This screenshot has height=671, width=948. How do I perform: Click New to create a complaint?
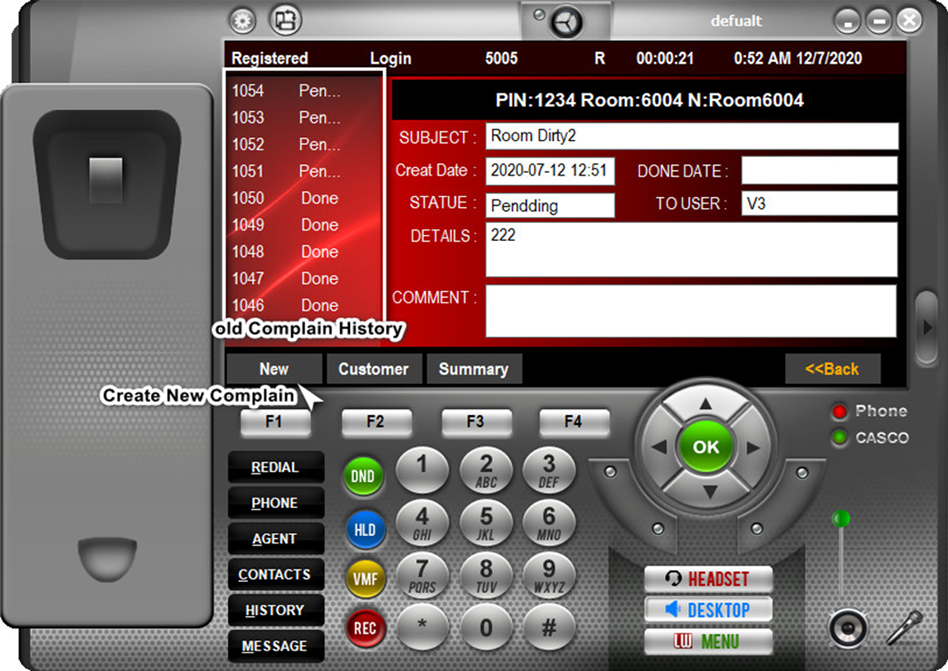tap(274, 369)
